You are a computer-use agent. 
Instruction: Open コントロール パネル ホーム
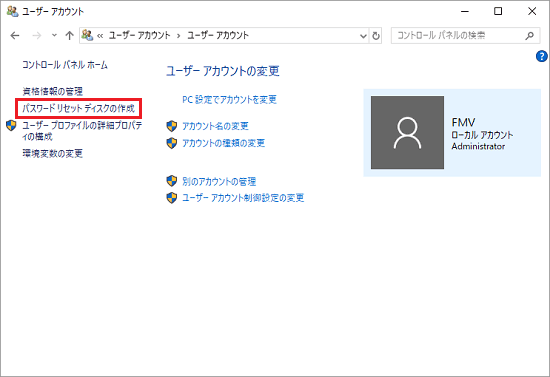65,65
